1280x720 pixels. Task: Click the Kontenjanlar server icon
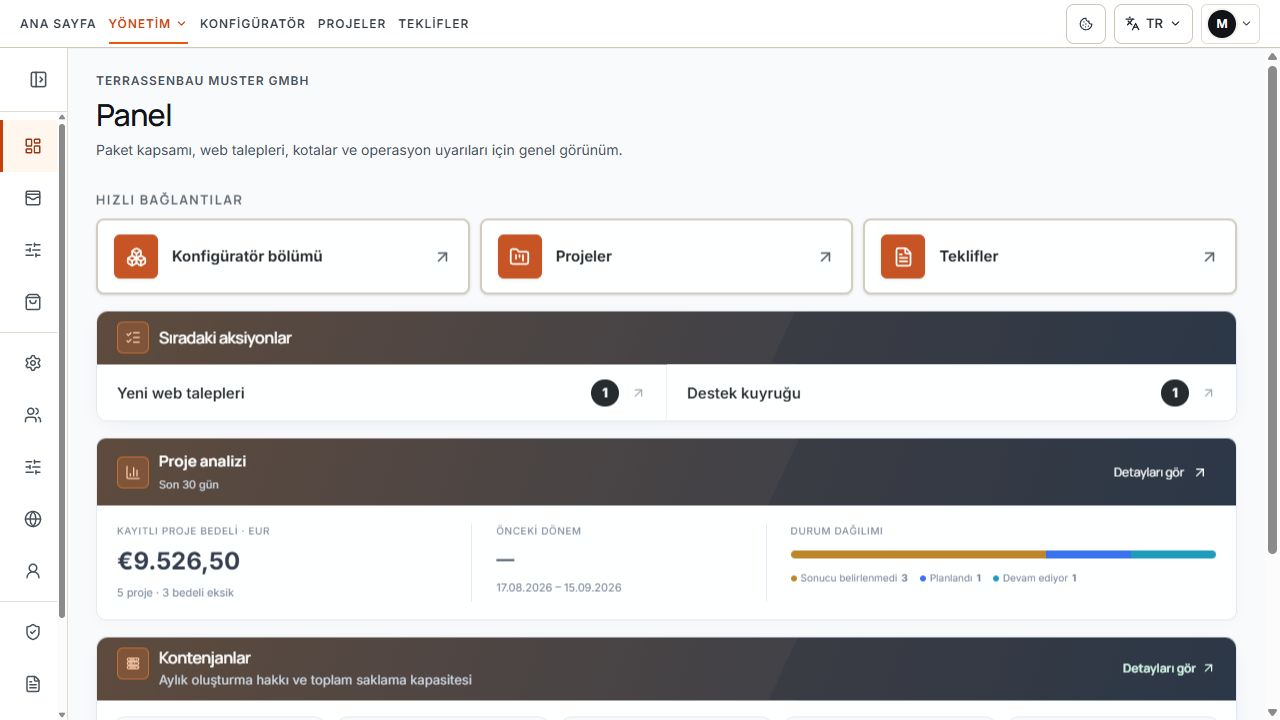click(133, 664)
